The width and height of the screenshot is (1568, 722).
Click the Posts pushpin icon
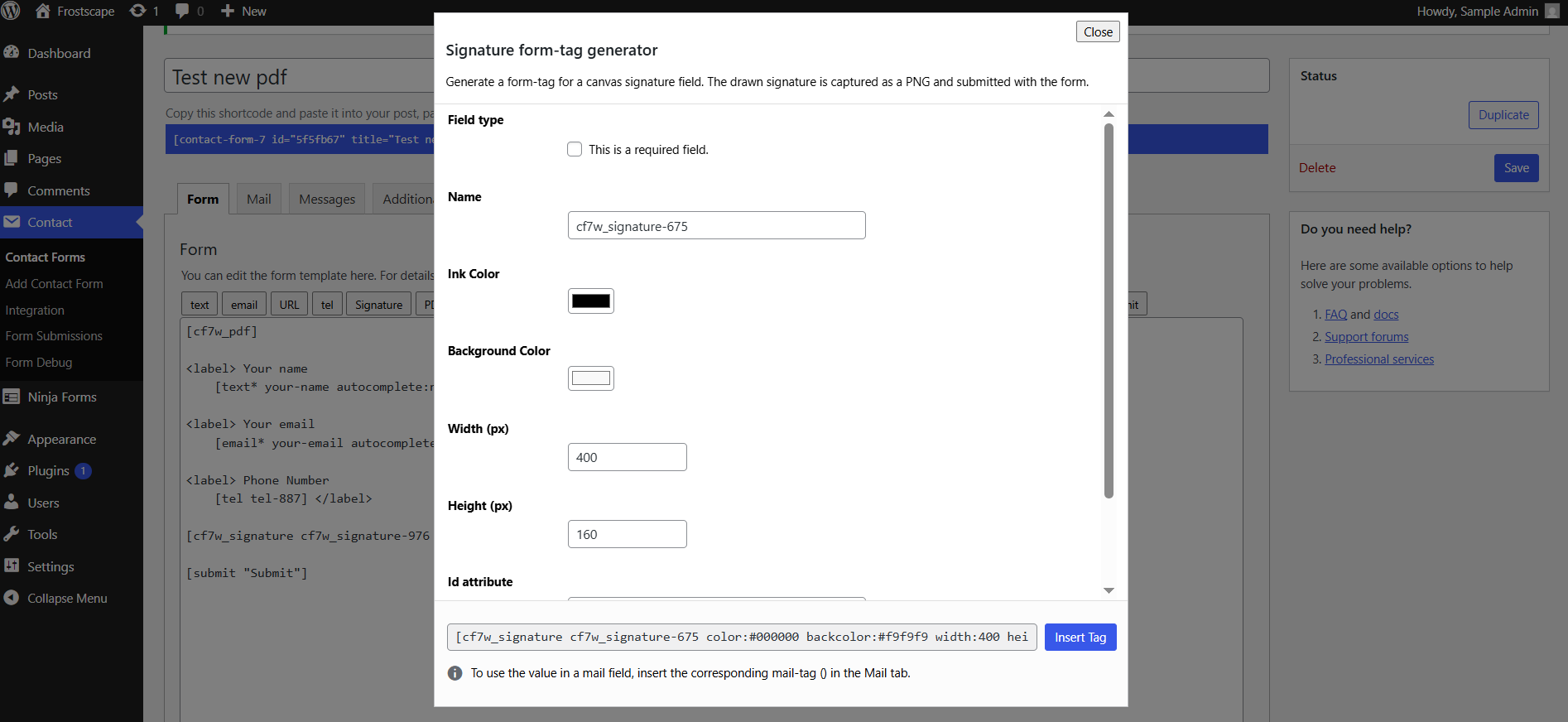(12, 94)
